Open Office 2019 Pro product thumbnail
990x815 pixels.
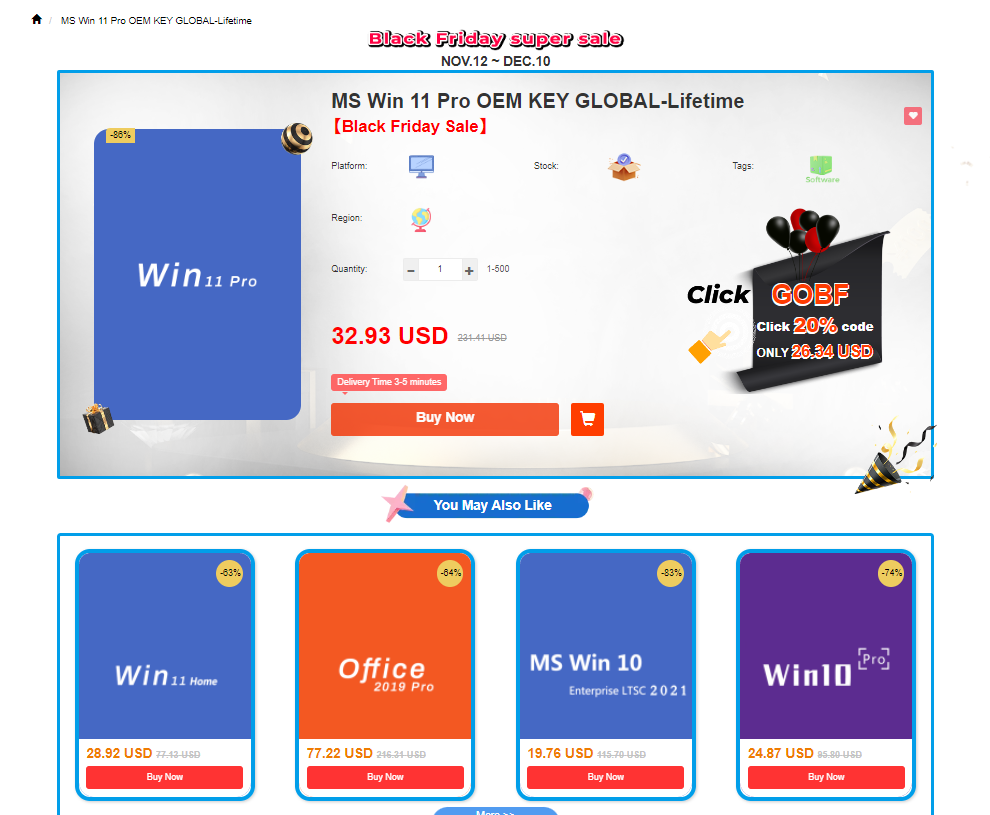pyautogui.click(x=385, y=646)
